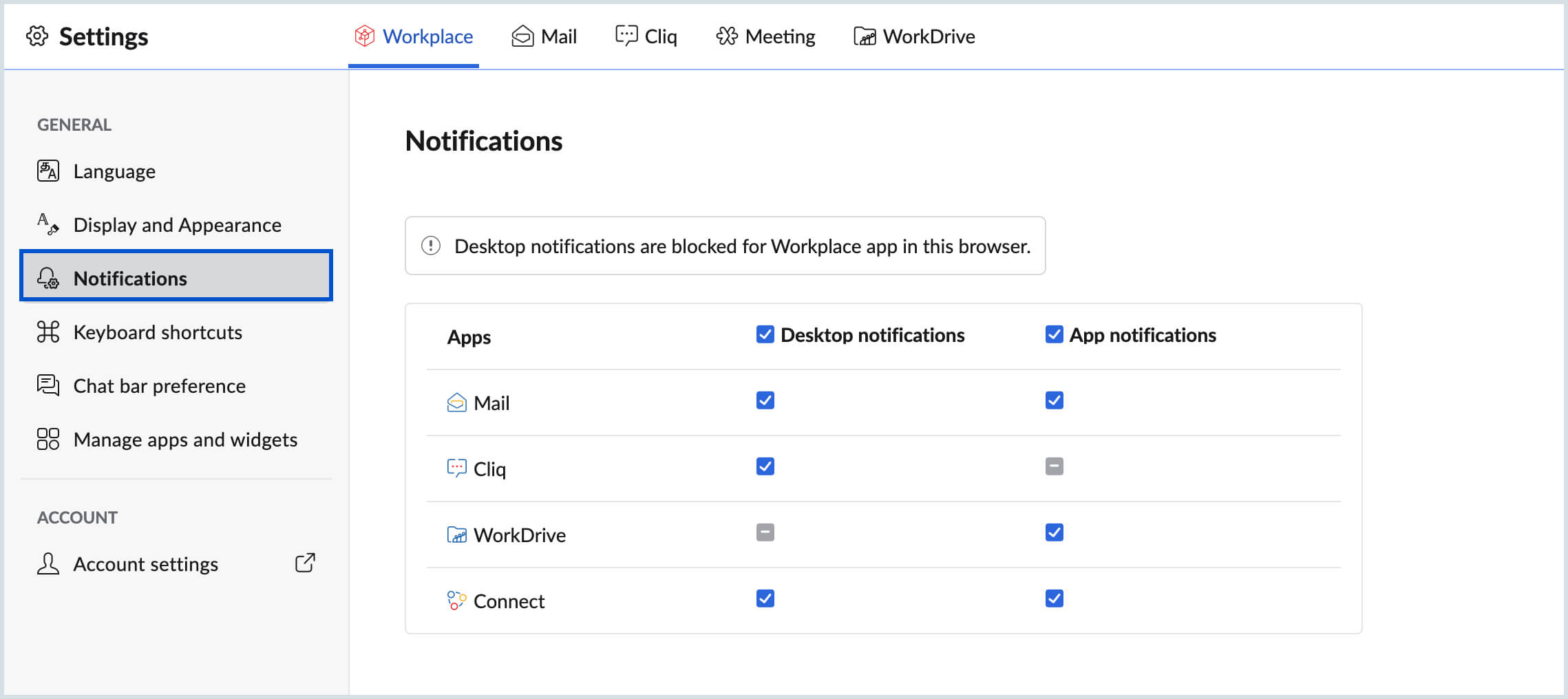This screenshot has width=1568, height=699.
Task: Click the Keyboard shortcuts command icon
Action: pos(47,332)
